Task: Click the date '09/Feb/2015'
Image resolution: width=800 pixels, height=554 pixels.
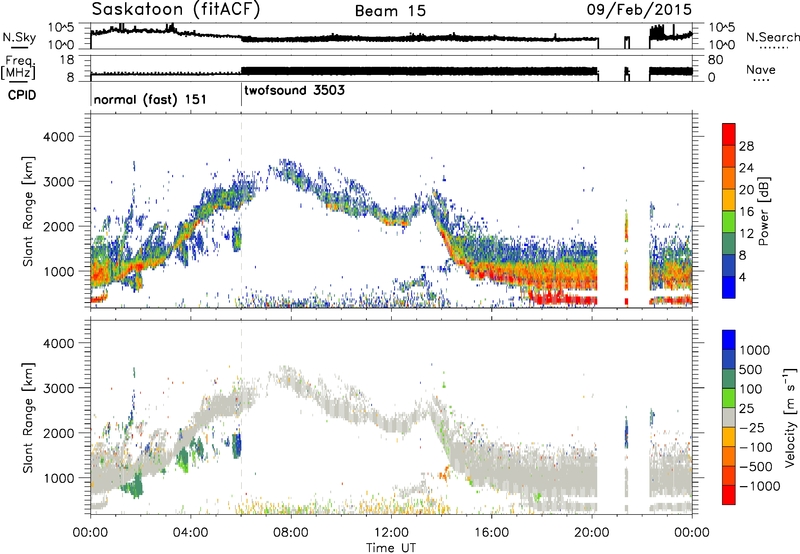Action: pyautogui.click(x=639, y=9)
